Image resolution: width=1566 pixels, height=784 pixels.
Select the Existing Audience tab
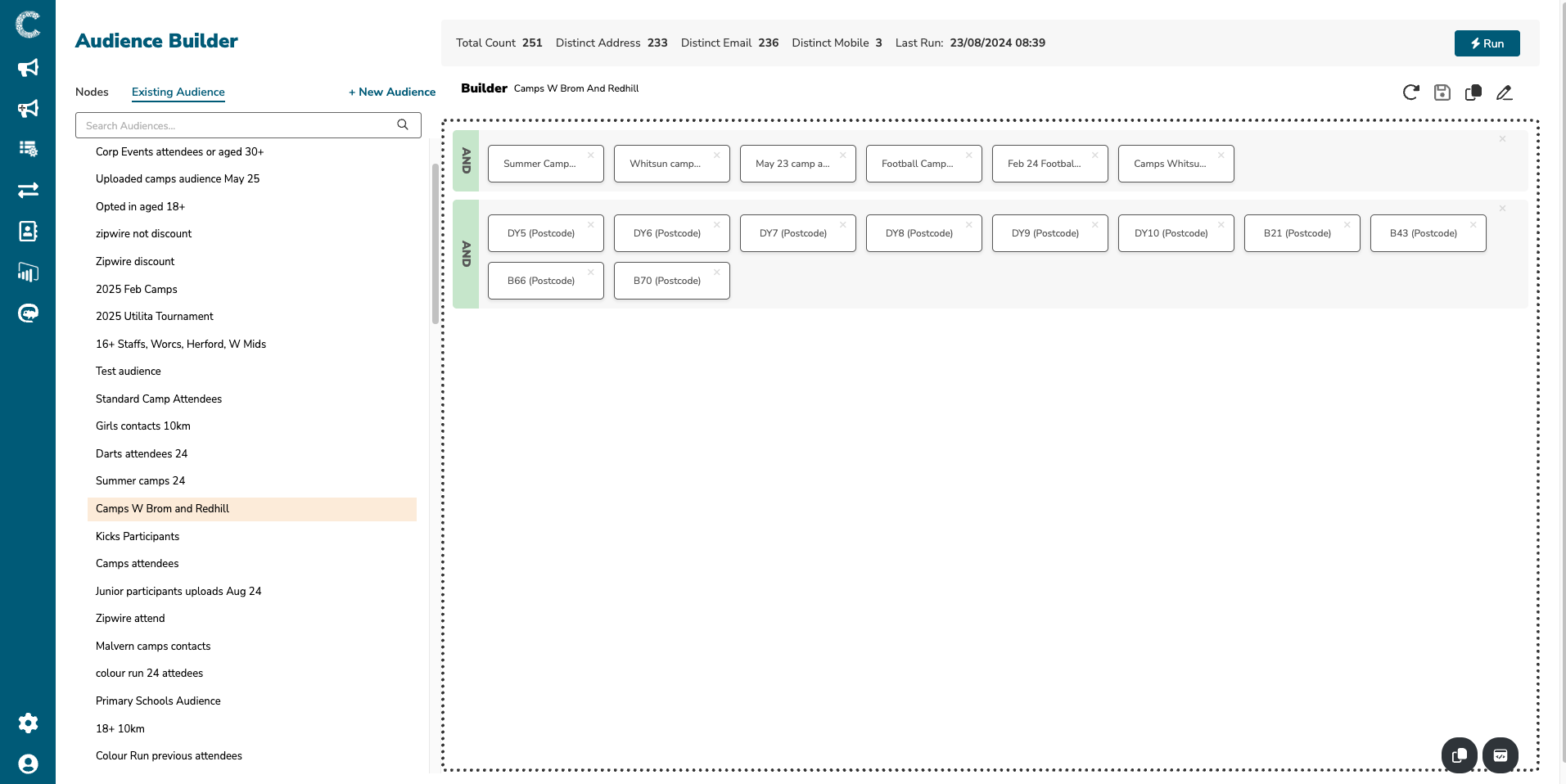pos(178,92)
